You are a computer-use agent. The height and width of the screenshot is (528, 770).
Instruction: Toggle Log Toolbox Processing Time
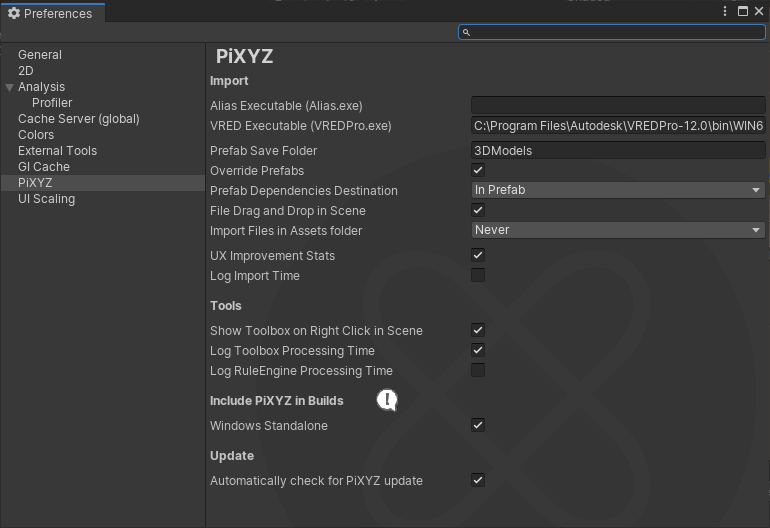point(478,350)
